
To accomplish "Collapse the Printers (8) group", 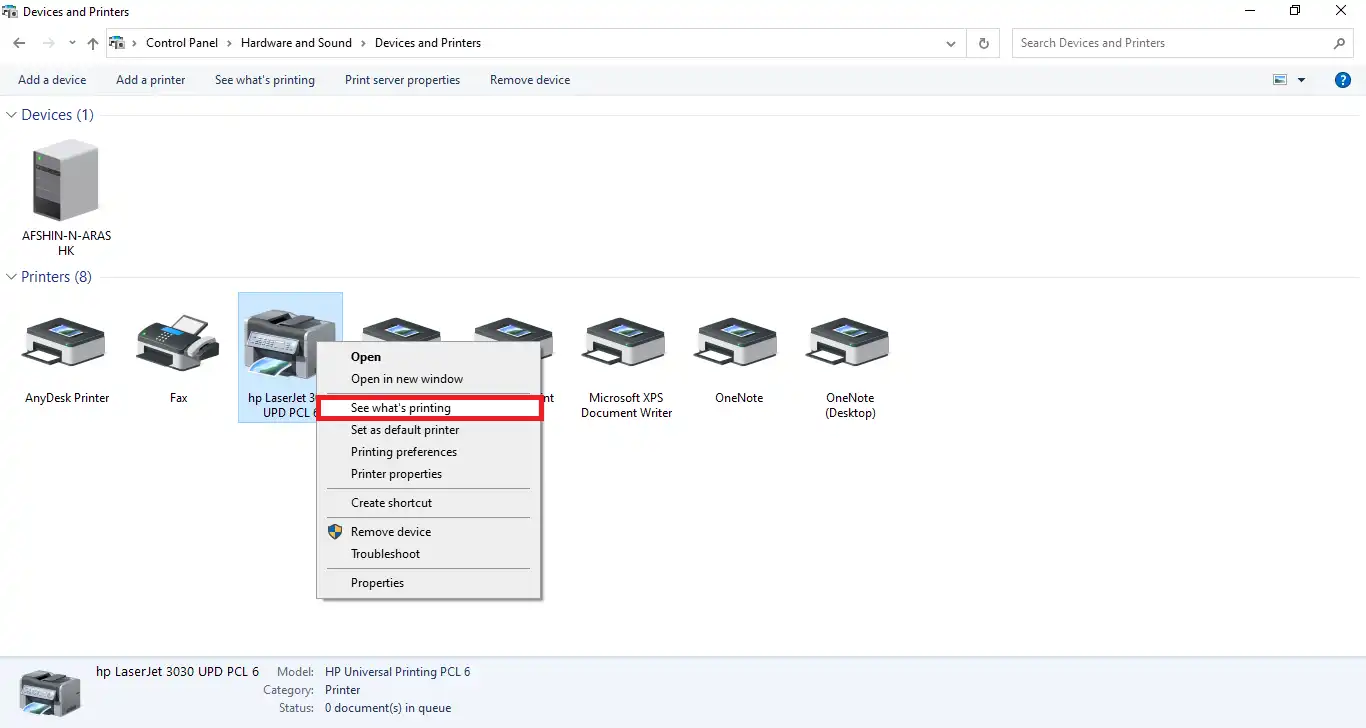I will [x=12, y=277].
